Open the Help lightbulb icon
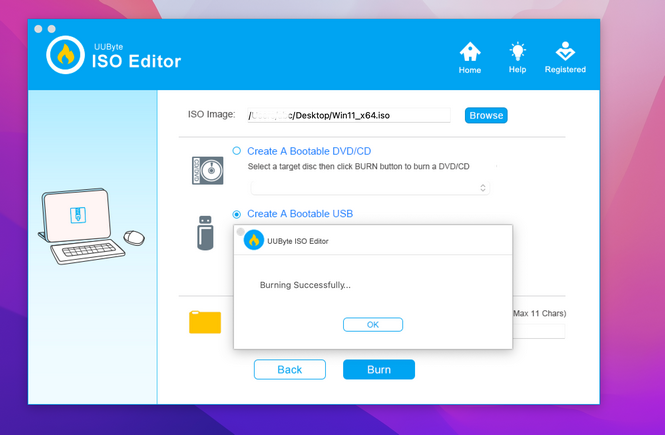Screen dimensions: 665x435 click(x=517, y=52)
